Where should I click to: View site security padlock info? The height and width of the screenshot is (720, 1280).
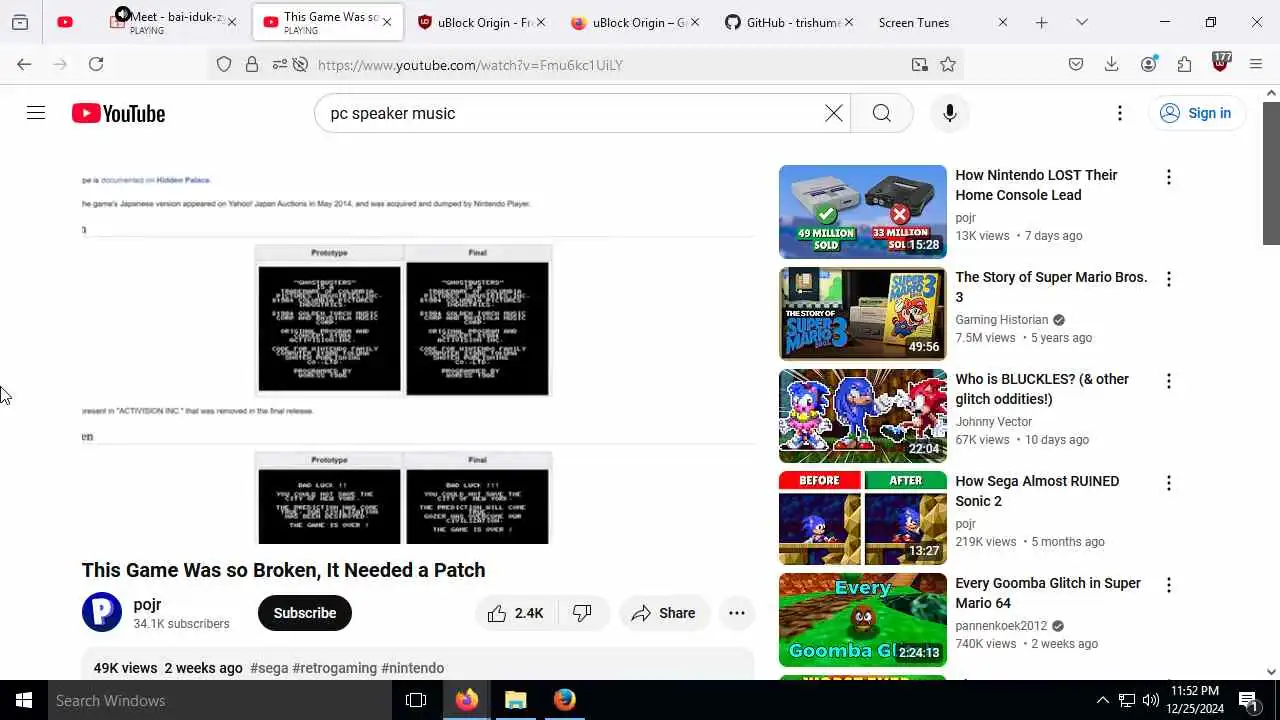[x=252, y=64]
